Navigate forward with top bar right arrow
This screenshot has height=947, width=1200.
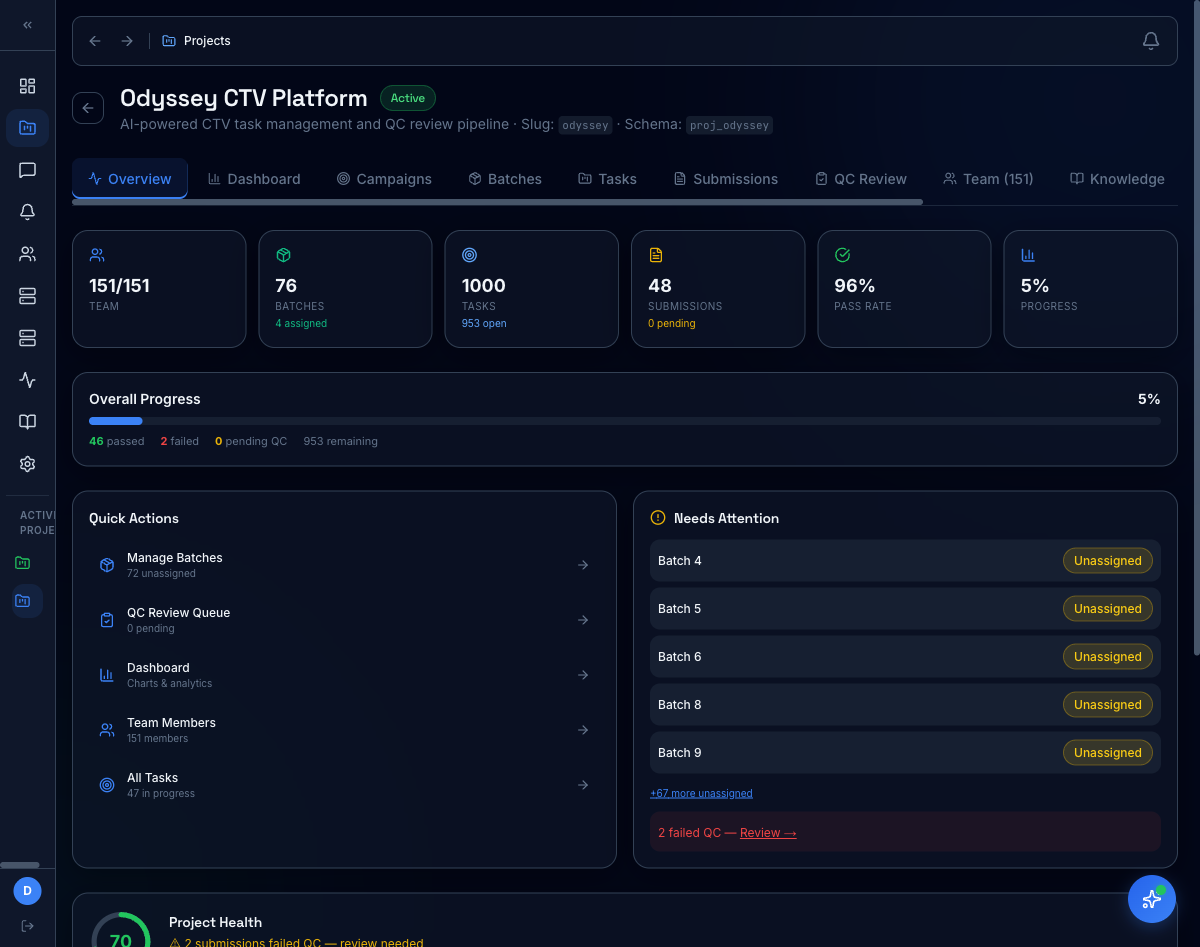pyautogui.click(x=127, y=41)
